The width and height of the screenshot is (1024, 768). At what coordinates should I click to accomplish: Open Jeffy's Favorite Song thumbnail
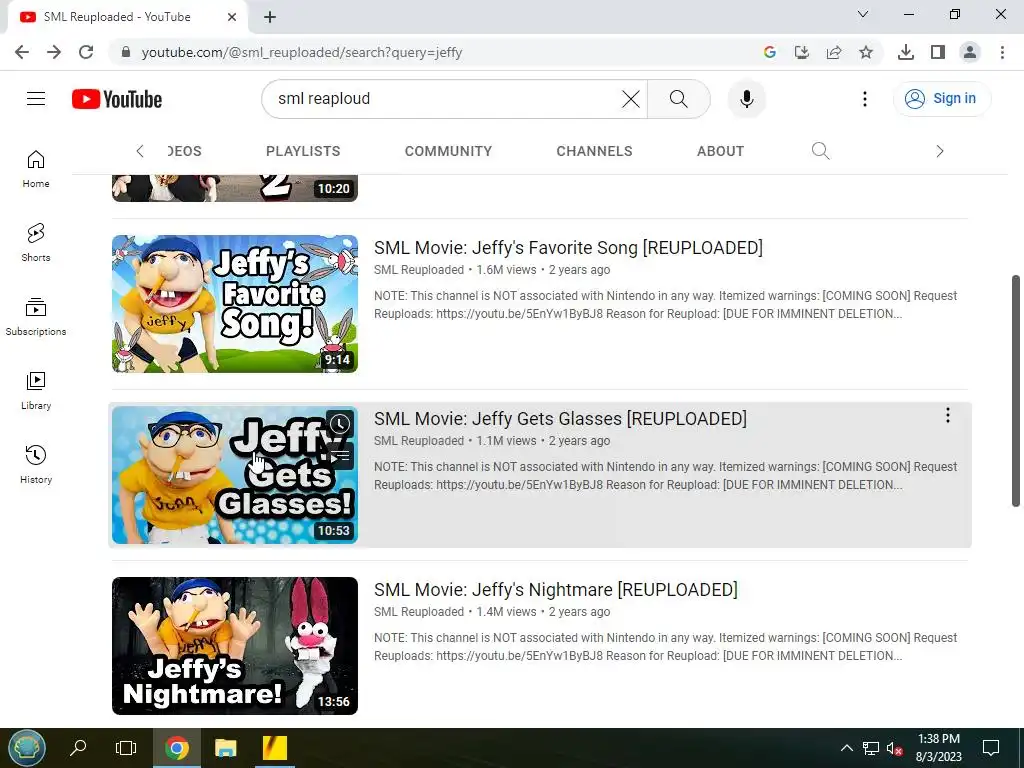235,304
